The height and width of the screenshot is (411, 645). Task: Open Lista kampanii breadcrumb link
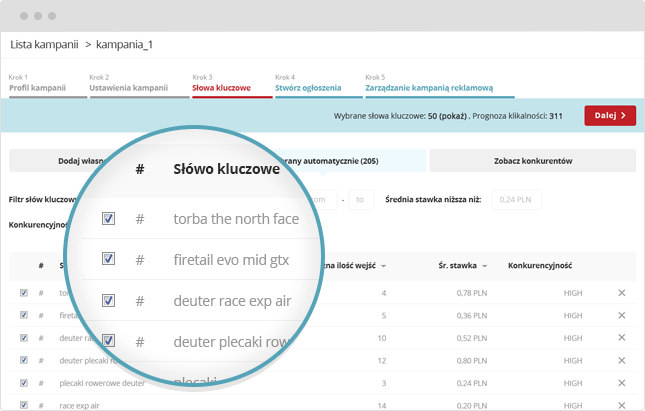tap(44, 44)
